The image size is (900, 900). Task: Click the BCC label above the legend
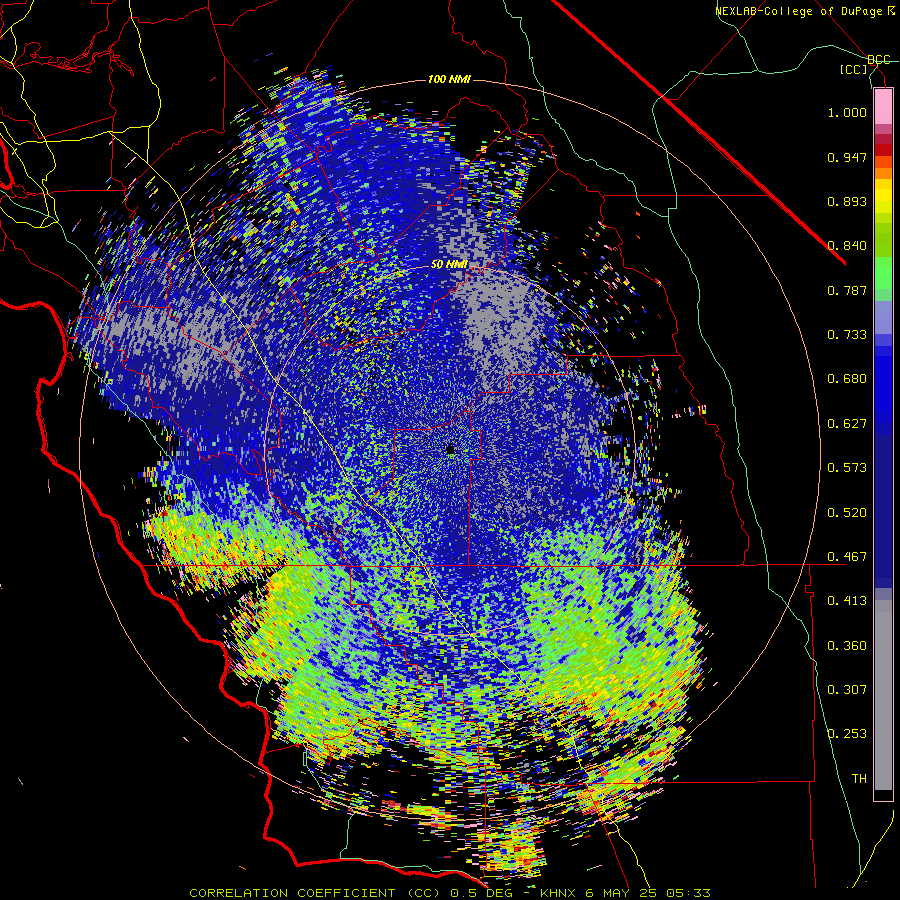[x=879, y=60]
